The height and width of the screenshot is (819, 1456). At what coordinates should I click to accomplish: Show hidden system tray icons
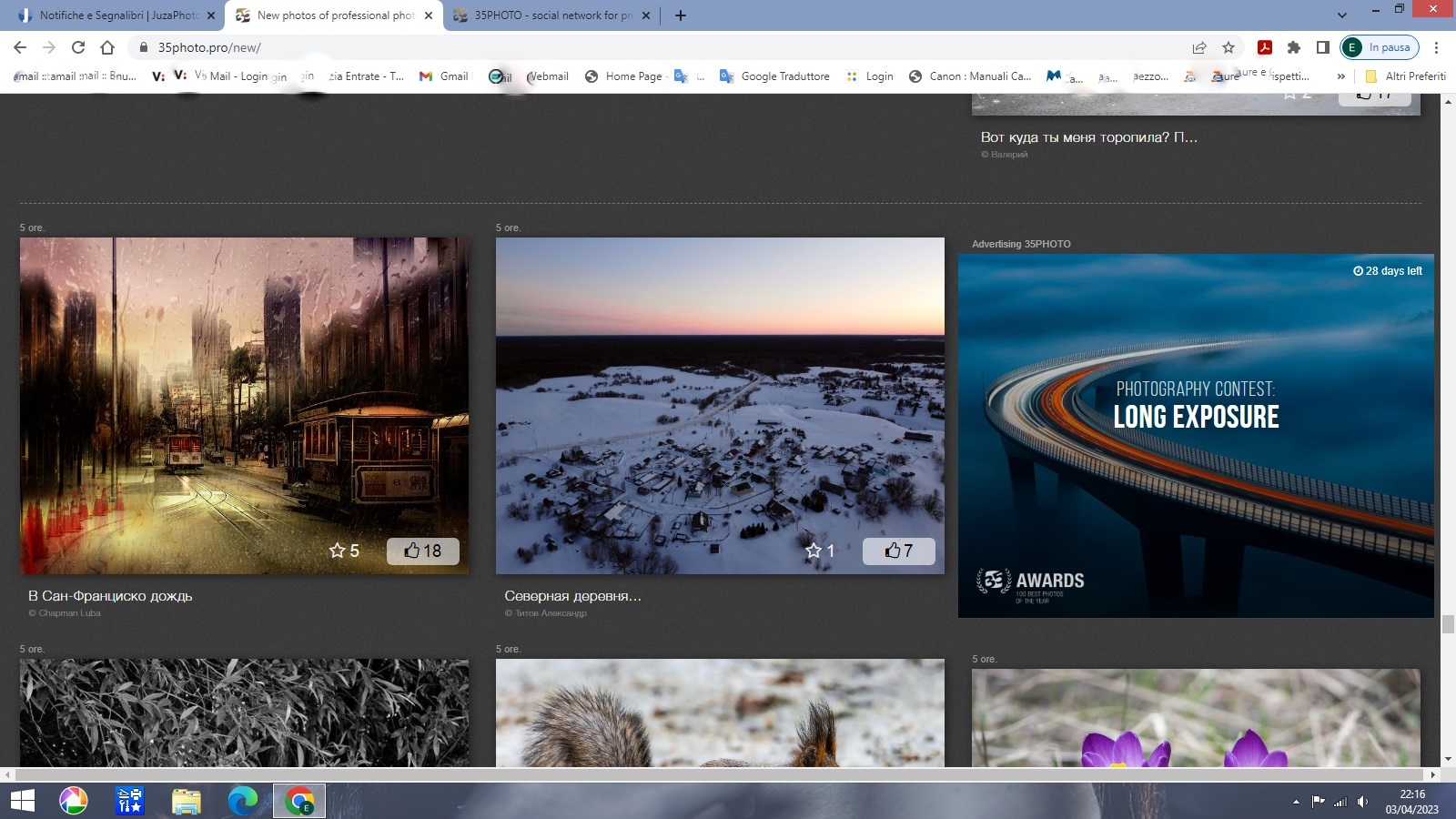click(x=1296, y=802)
